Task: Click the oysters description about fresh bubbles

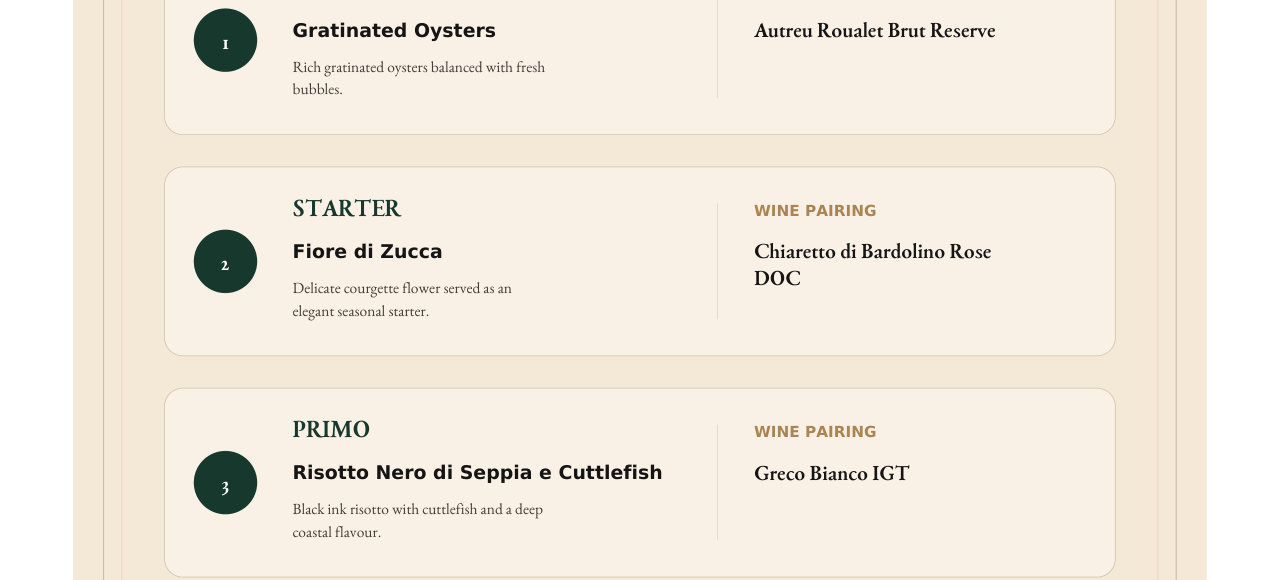Action: [419, 78]
